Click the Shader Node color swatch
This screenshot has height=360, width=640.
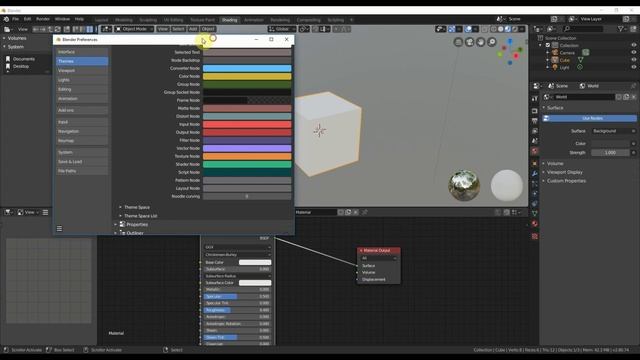click(x=247, y=164)
